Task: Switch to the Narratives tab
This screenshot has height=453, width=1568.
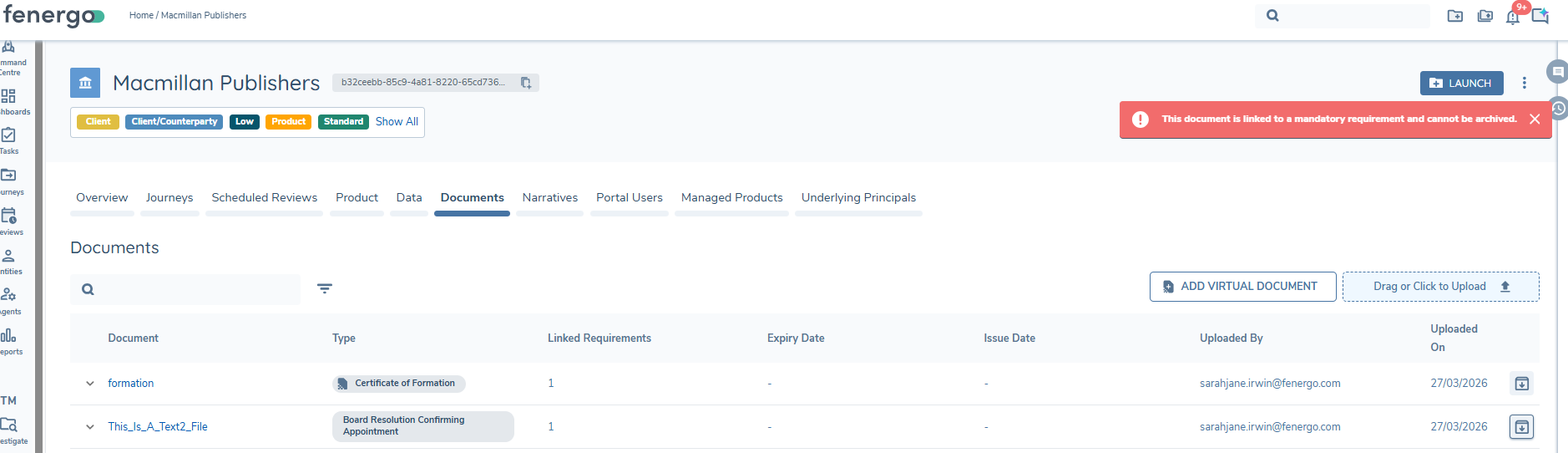Action: point(550,198)
